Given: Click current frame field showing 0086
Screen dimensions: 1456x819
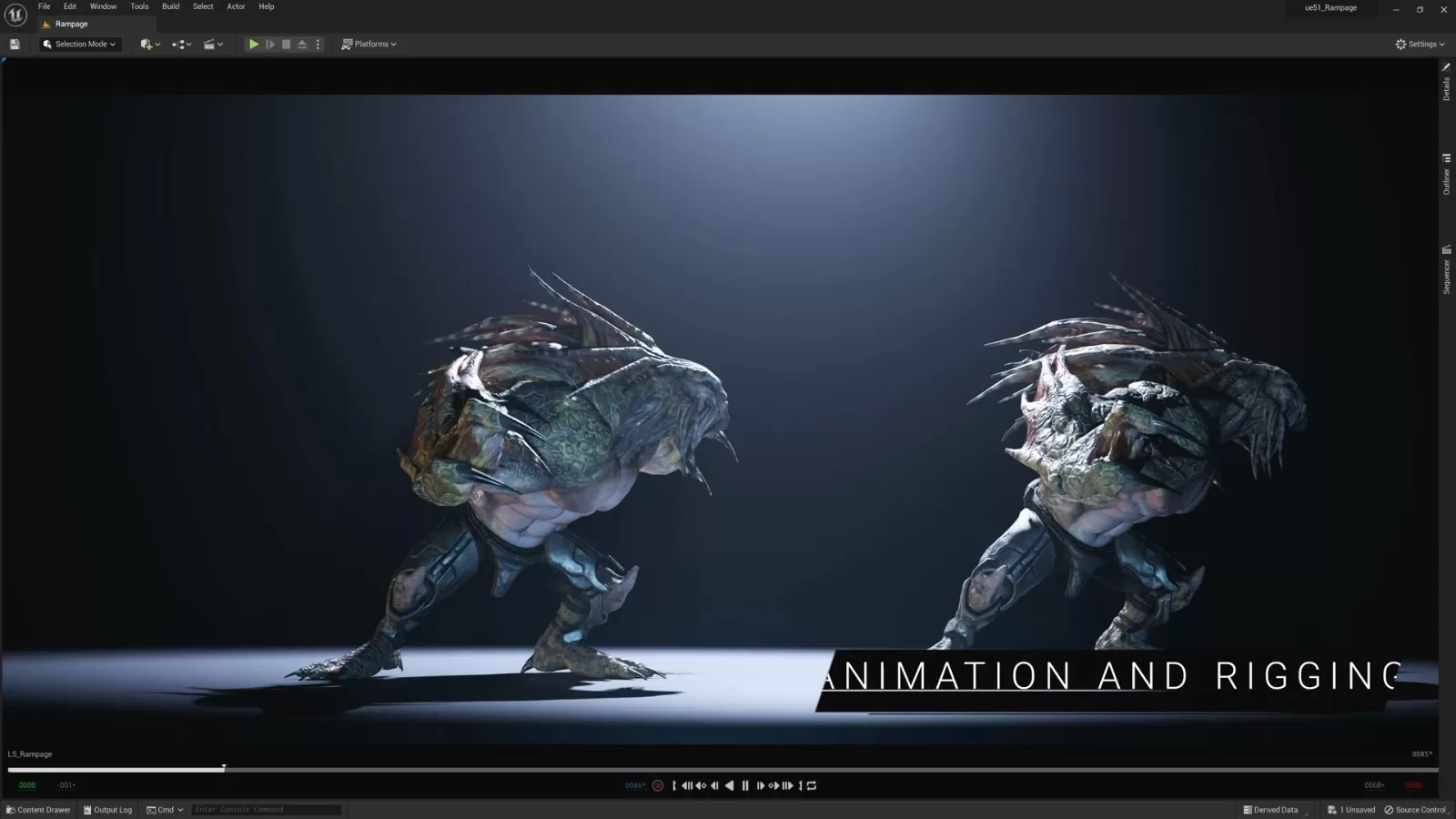Looking at the screenshot, I should click(635, 785).
